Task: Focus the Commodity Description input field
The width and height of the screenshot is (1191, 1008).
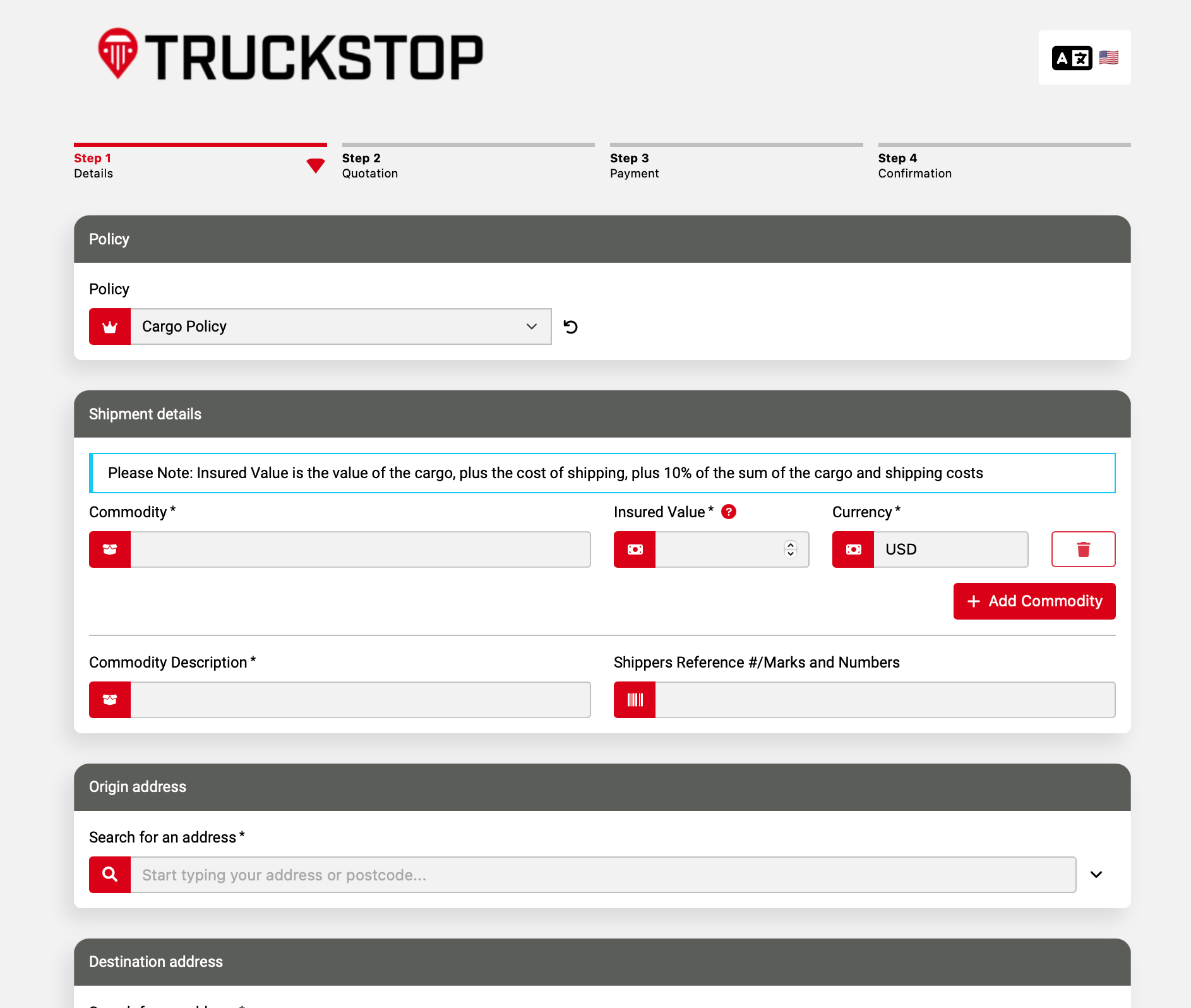Action: (360, 700)
